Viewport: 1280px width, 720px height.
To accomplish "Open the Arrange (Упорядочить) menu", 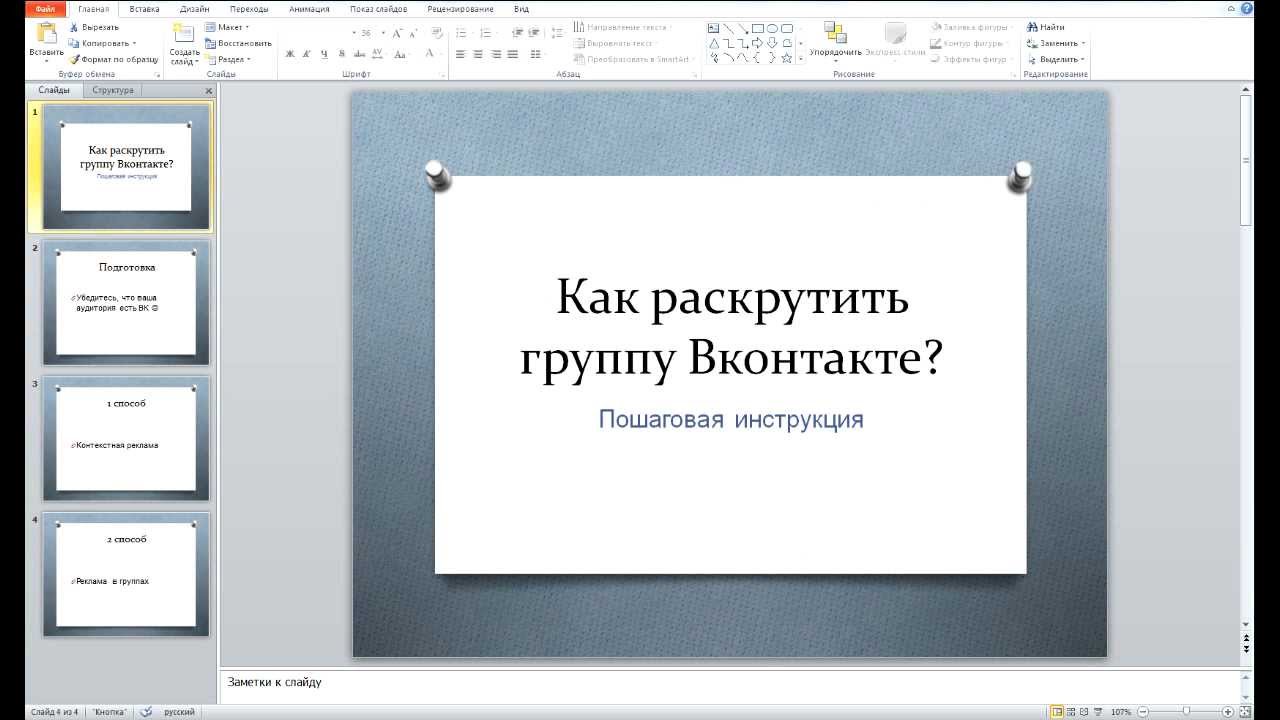I will click(836, 40).
